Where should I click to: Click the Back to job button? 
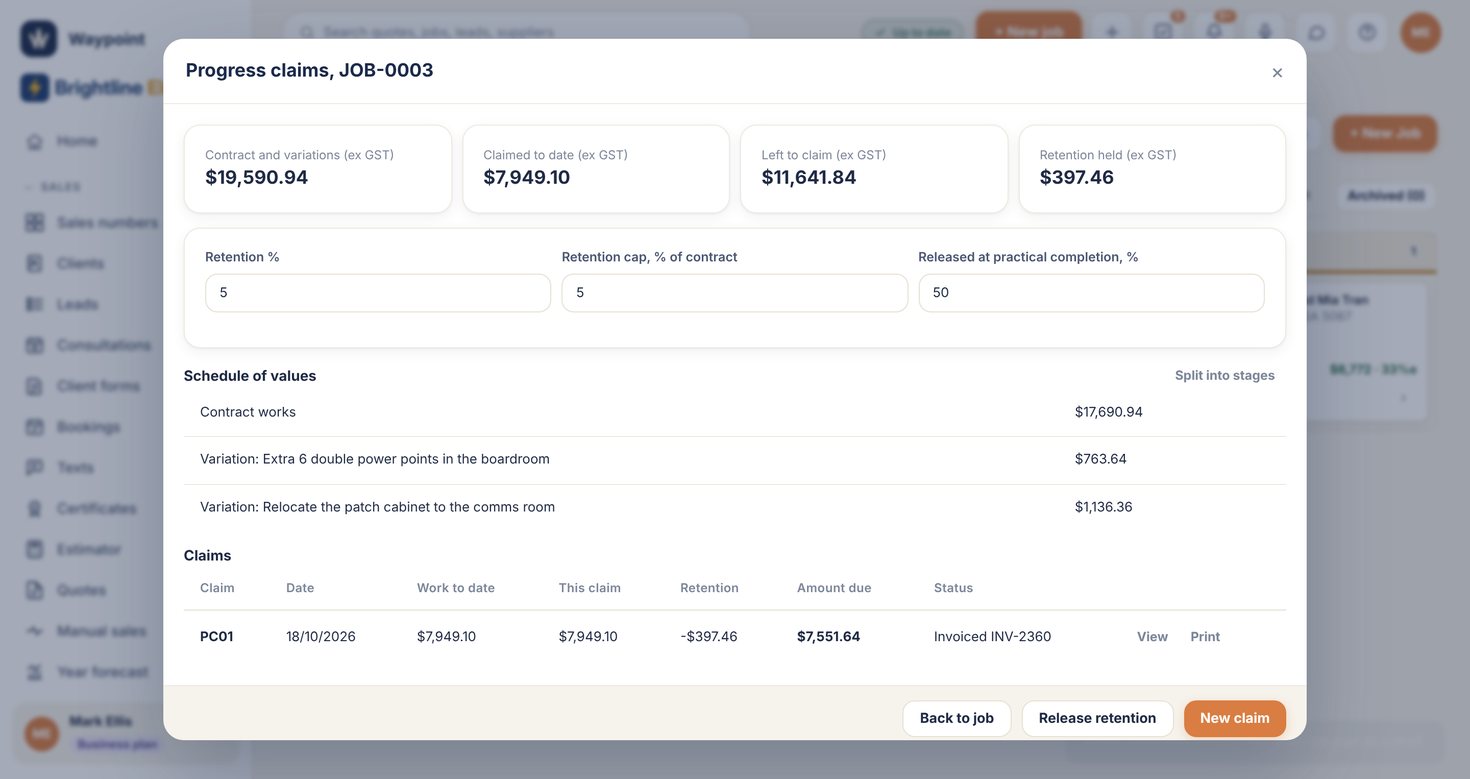tap(956, 718)
